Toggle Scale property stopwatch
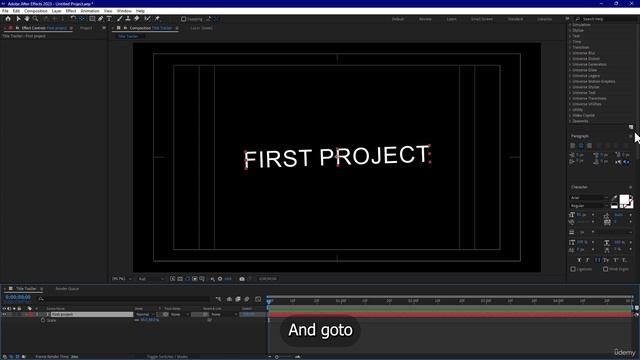640x360 pixels. pyautogui.click(x=43, y=320)
